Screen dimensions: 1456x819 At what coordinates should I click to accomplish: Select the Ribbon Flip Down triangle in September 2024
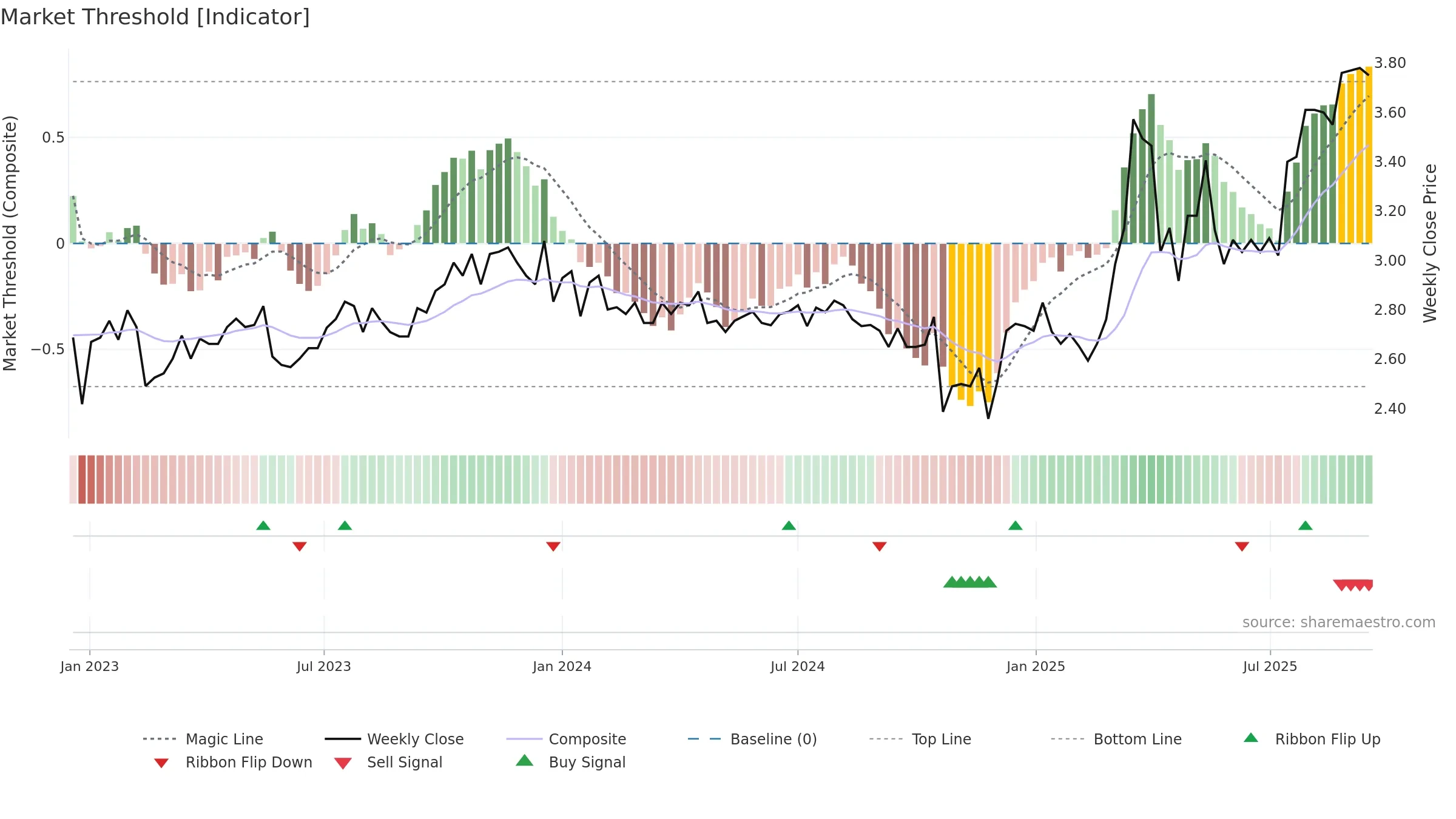point(880,546)
